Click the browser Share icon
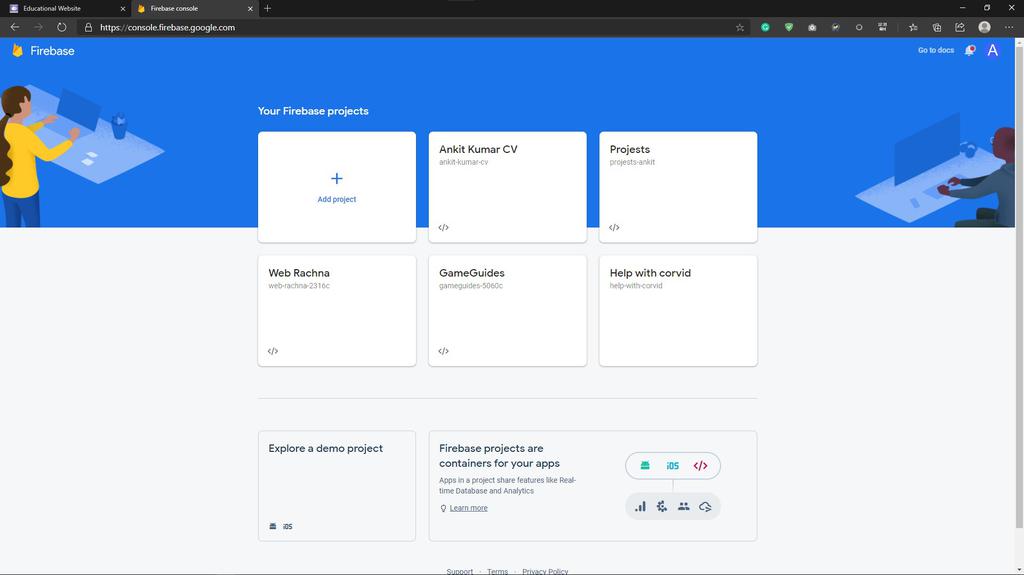 [960, 27]
